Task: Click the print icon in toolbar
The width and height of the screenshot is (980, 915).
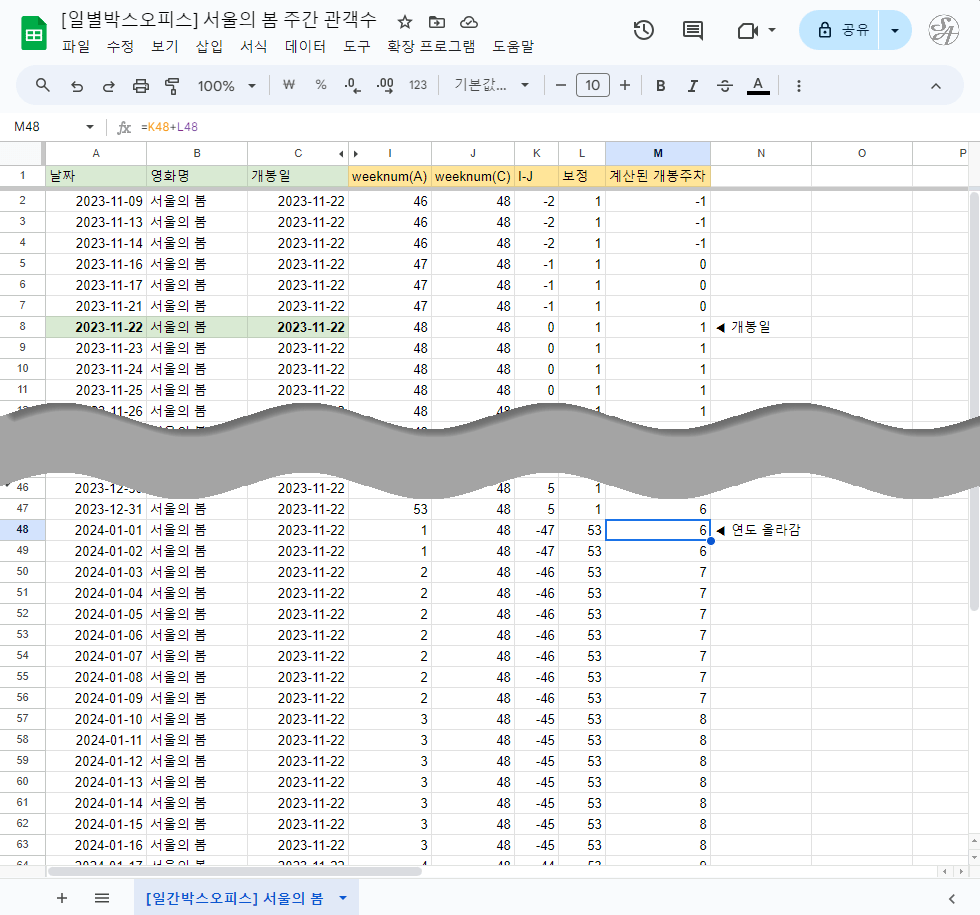Action: tap(141, 86)
